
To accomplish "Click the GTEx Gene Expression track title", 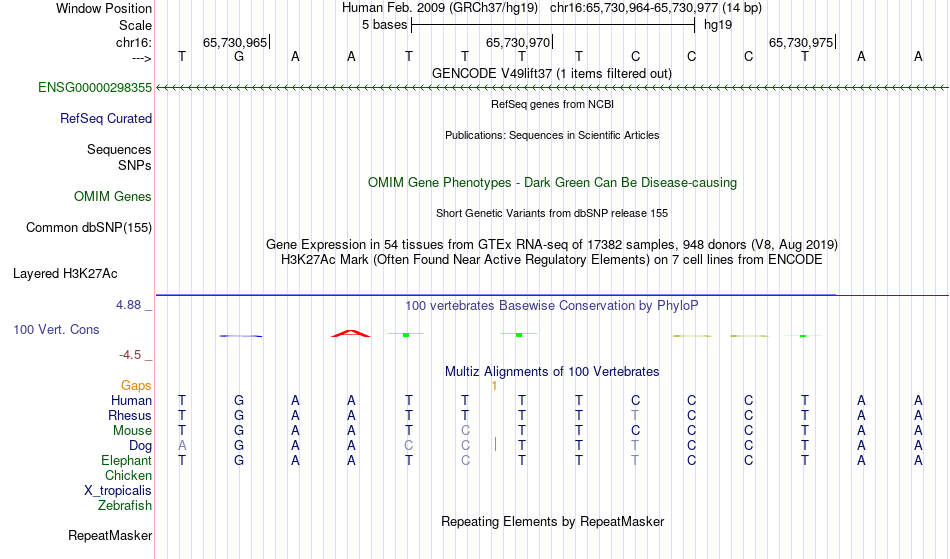I will (x=552, y=244).
